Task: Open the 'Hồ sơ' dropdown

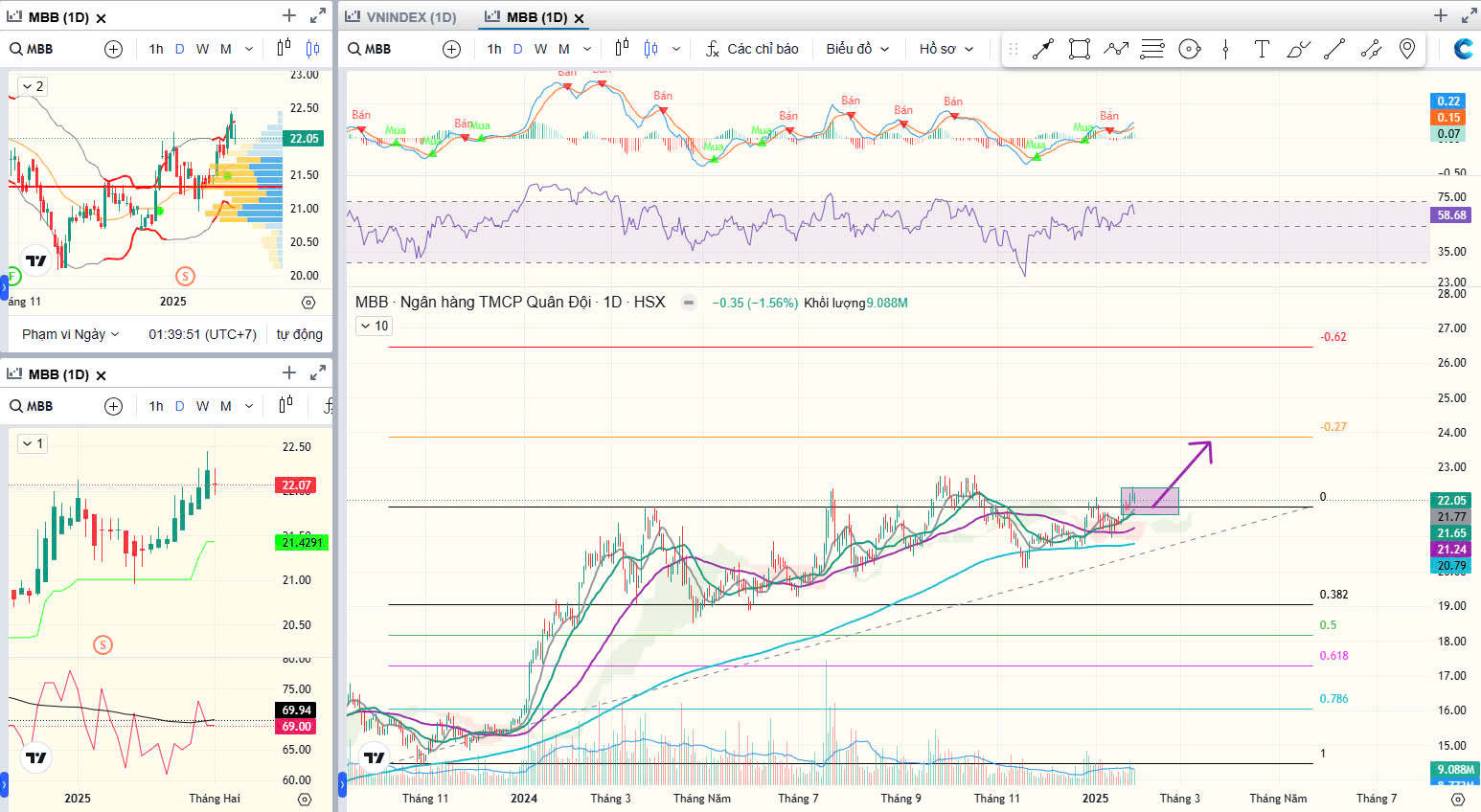Action: click(946, 49)
